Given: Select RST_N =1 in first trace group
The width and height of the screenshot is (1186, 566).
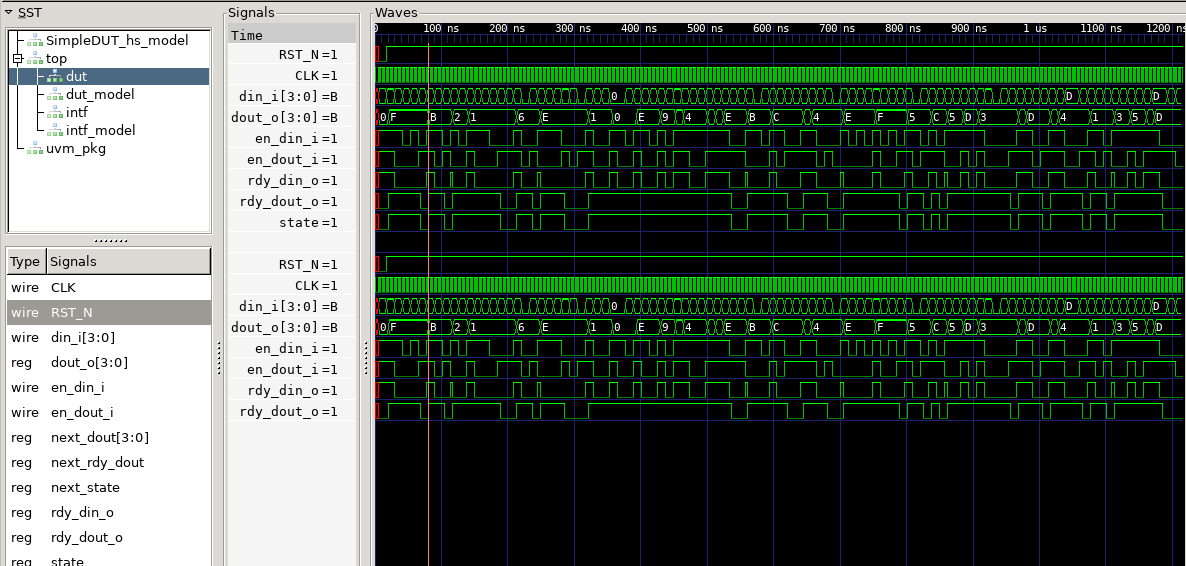Looking at the screenshot, I should click(x=292, y=54).
